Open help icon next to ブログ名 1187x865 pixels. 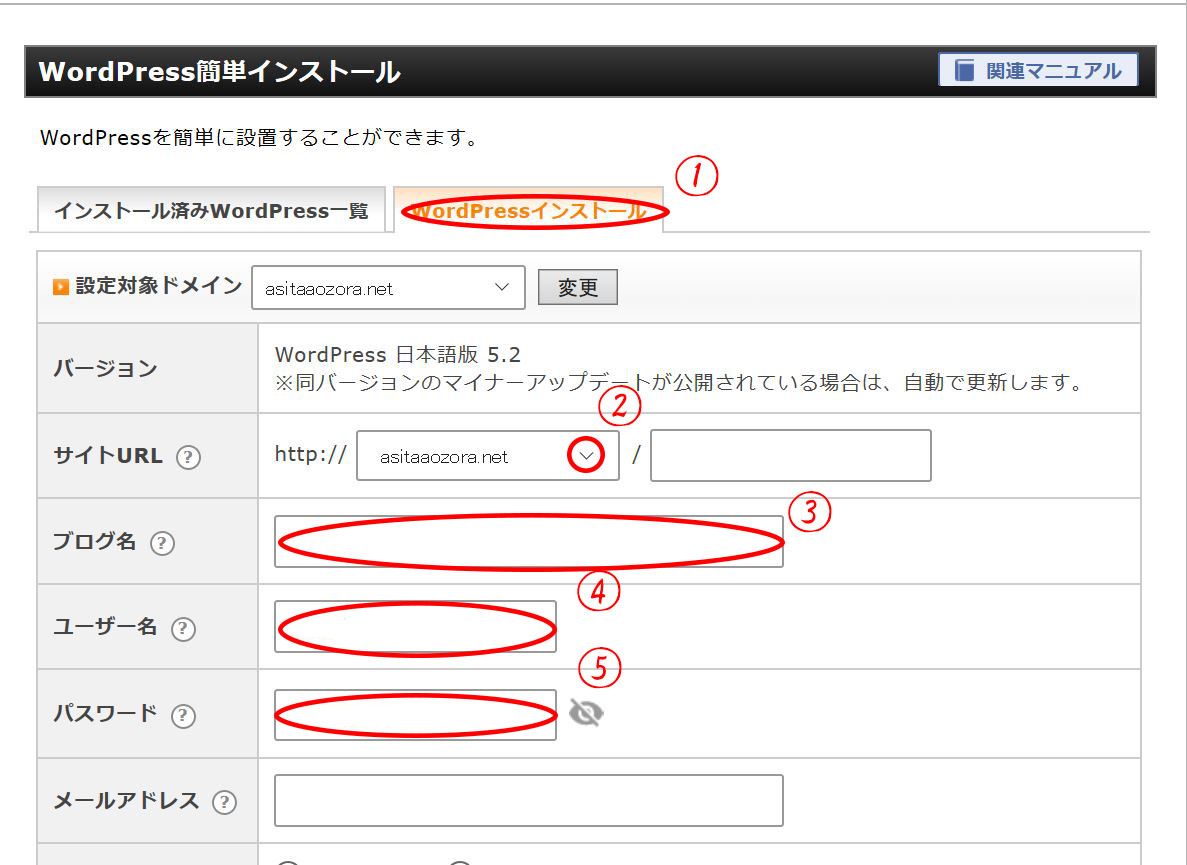point(162,543)
